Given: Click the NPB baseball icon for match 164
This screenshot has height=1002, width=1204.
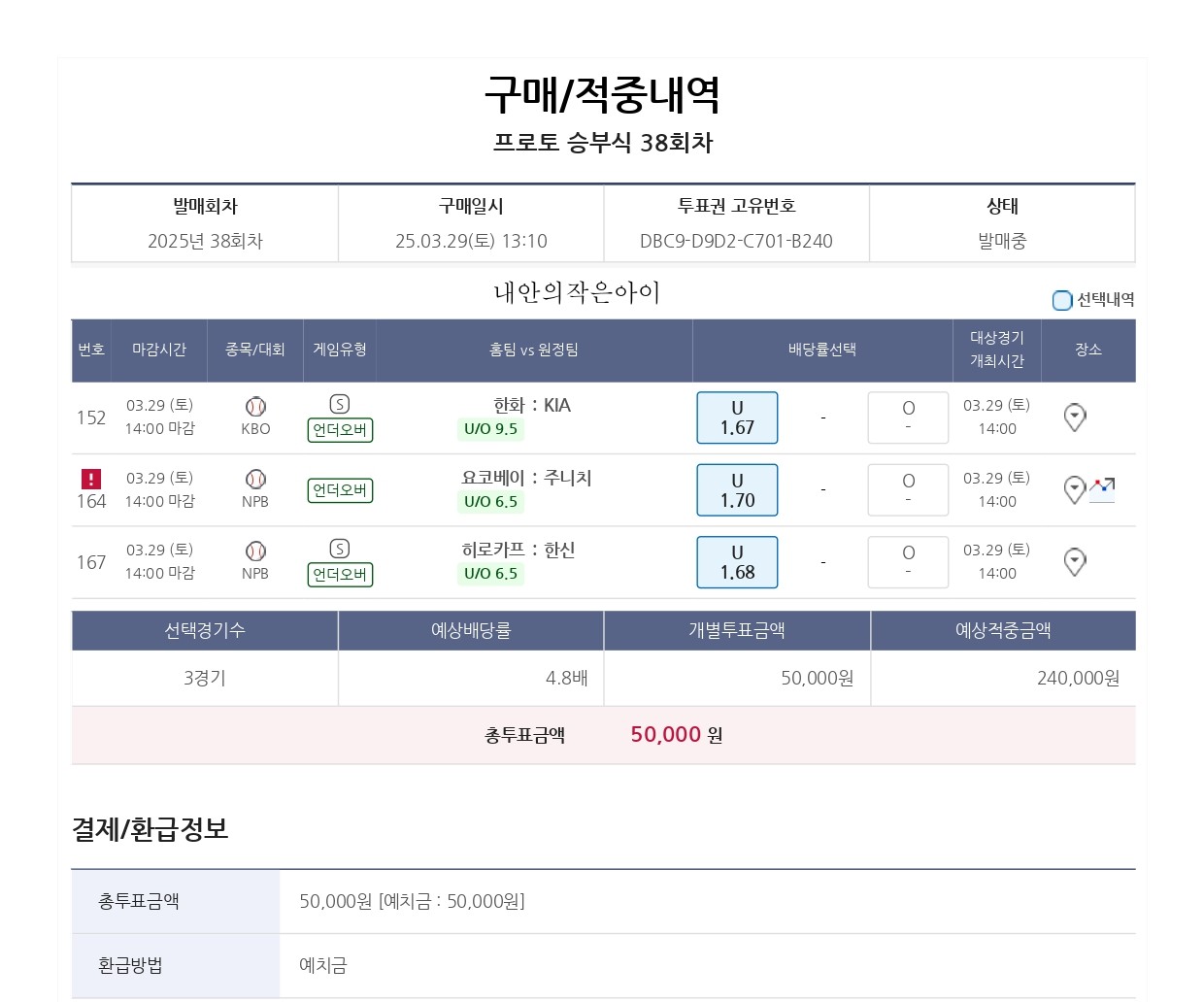Looking at the screenshot, I should (255, 480).
